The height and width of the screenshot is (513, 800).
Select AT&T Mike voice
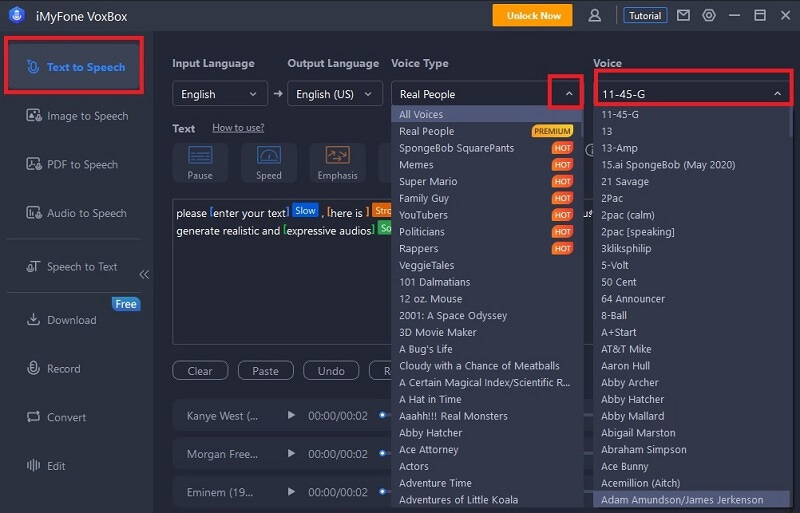[691, 349]
